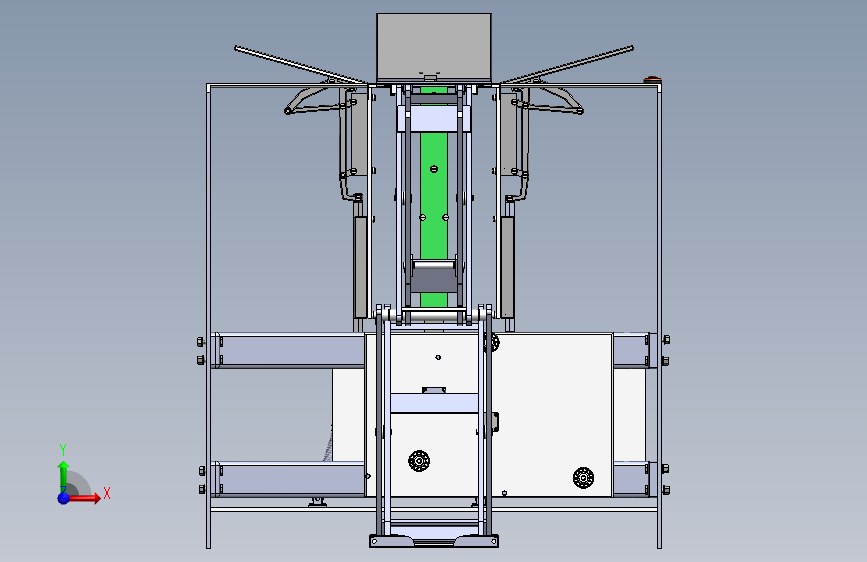
Task: Select the gray hopper box at the top
Action: pyautogui.click(x=434, y=48)
